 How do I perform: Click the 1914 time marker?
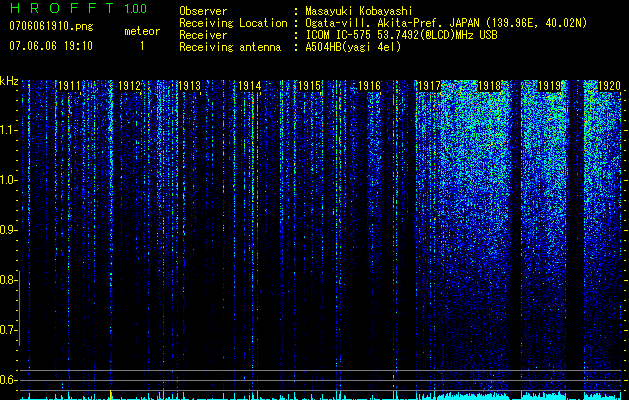(250, 86)
